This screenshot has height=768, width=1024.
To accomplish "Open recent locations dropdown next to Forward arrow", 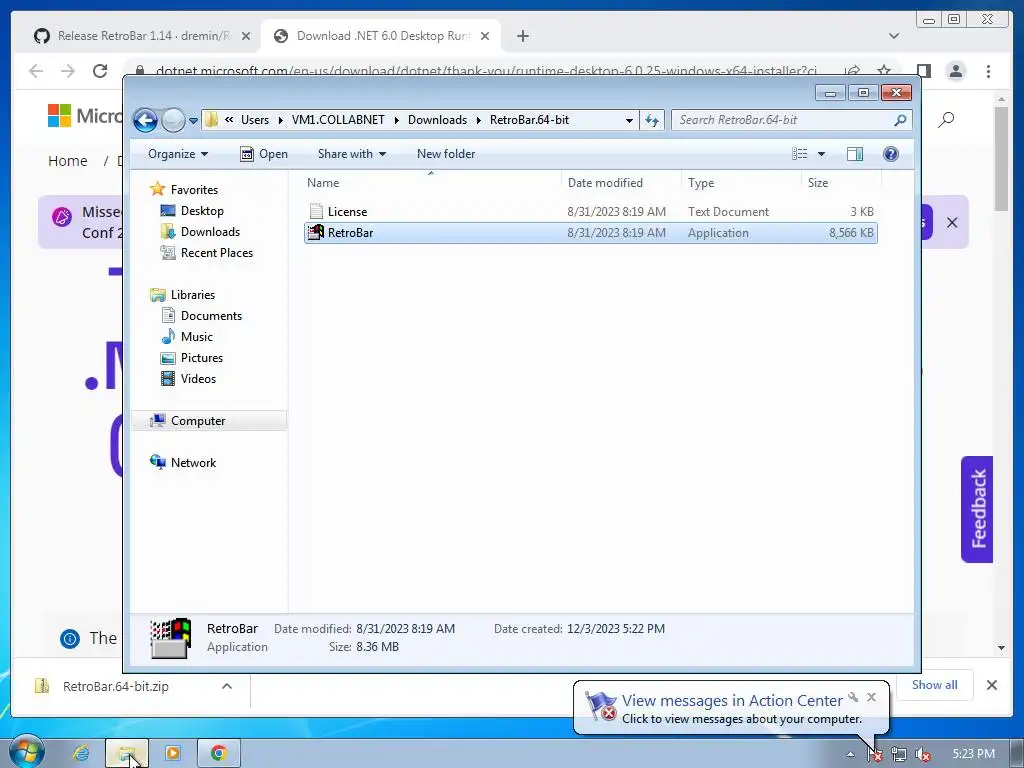I will (x=193, y=121).
